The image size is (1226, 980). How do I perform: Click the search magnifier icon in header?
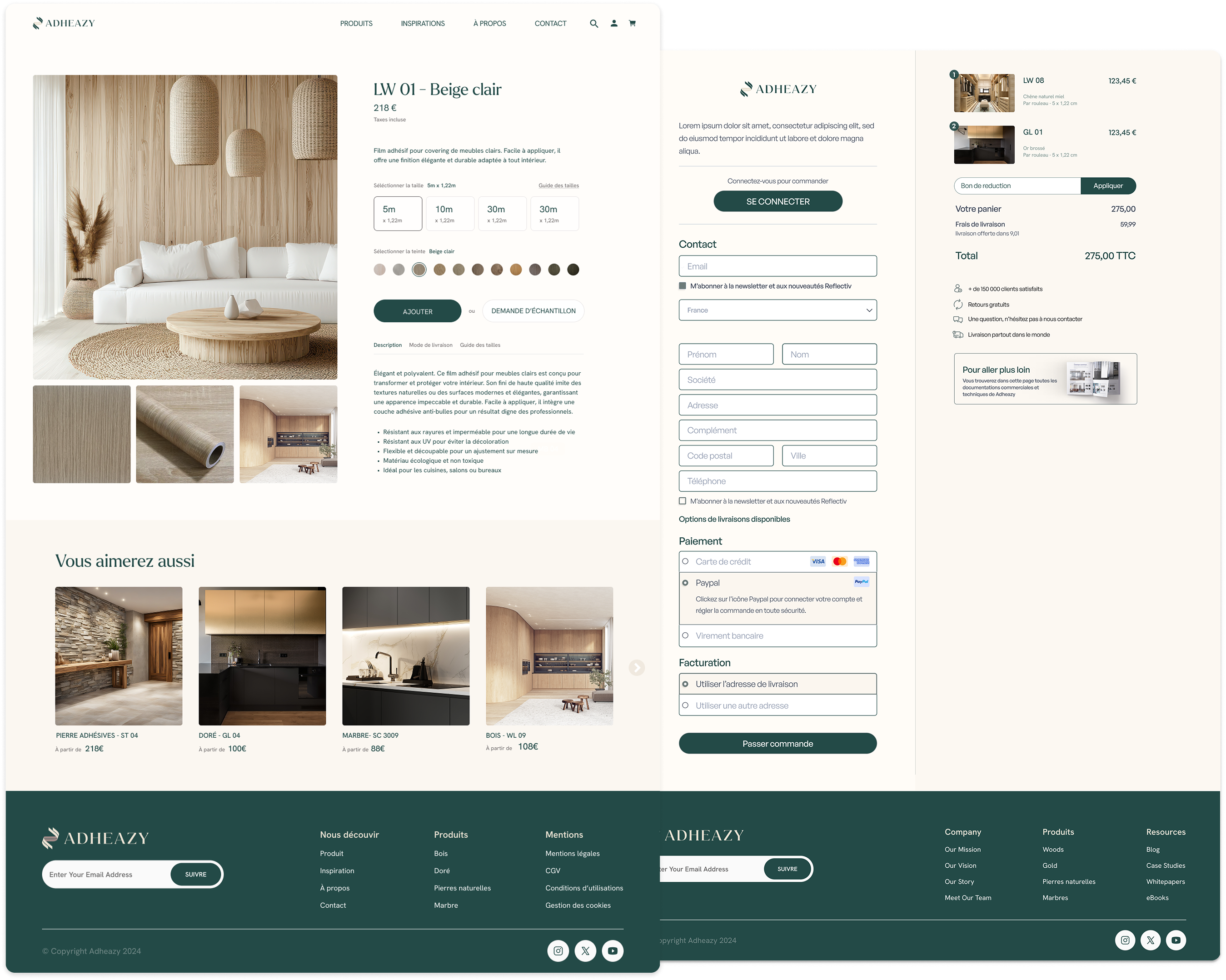click(593, 24)
